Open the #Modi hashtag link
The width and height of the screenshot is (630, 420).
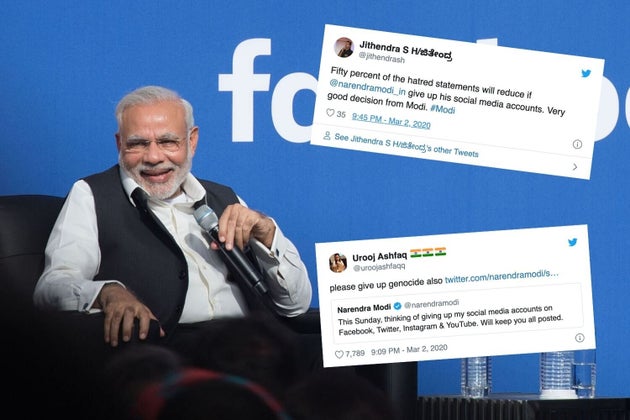442,109
